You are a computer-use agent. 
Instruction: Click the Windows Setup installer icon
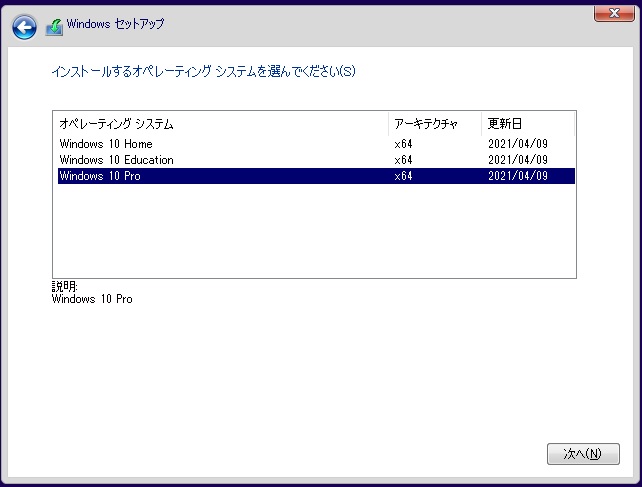54,27
